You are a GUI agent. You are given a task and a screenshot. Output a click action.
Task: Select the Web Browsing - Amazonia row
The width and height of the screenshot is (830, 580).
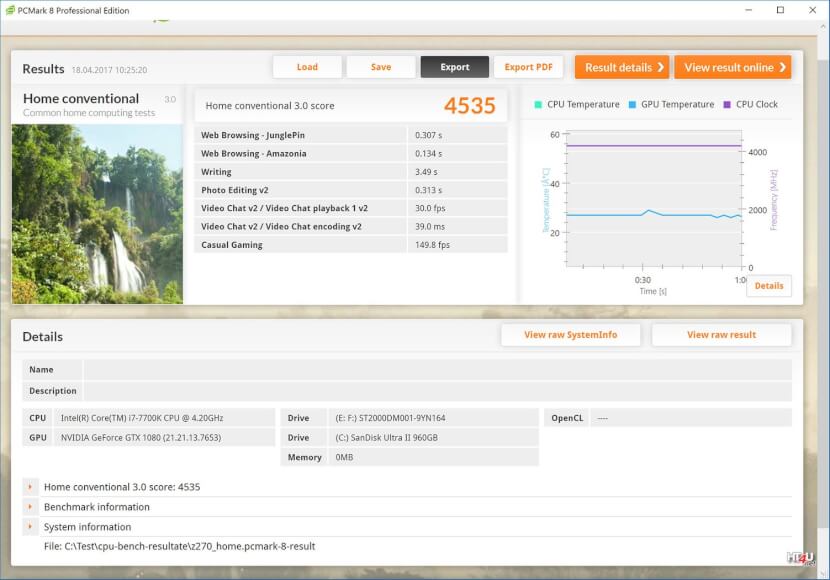click(351, 153)
